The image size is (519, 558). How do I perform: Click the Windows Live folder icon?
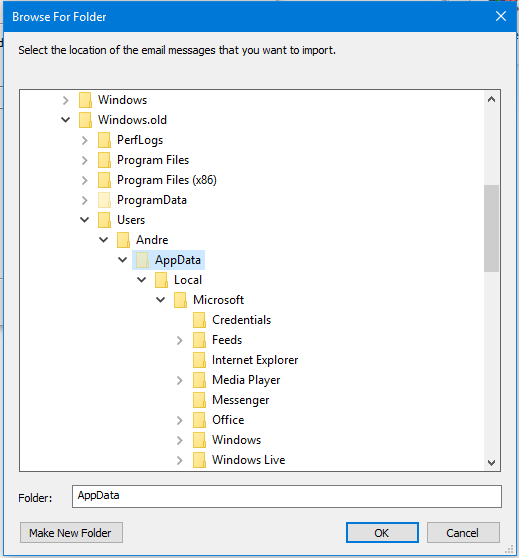199,460
